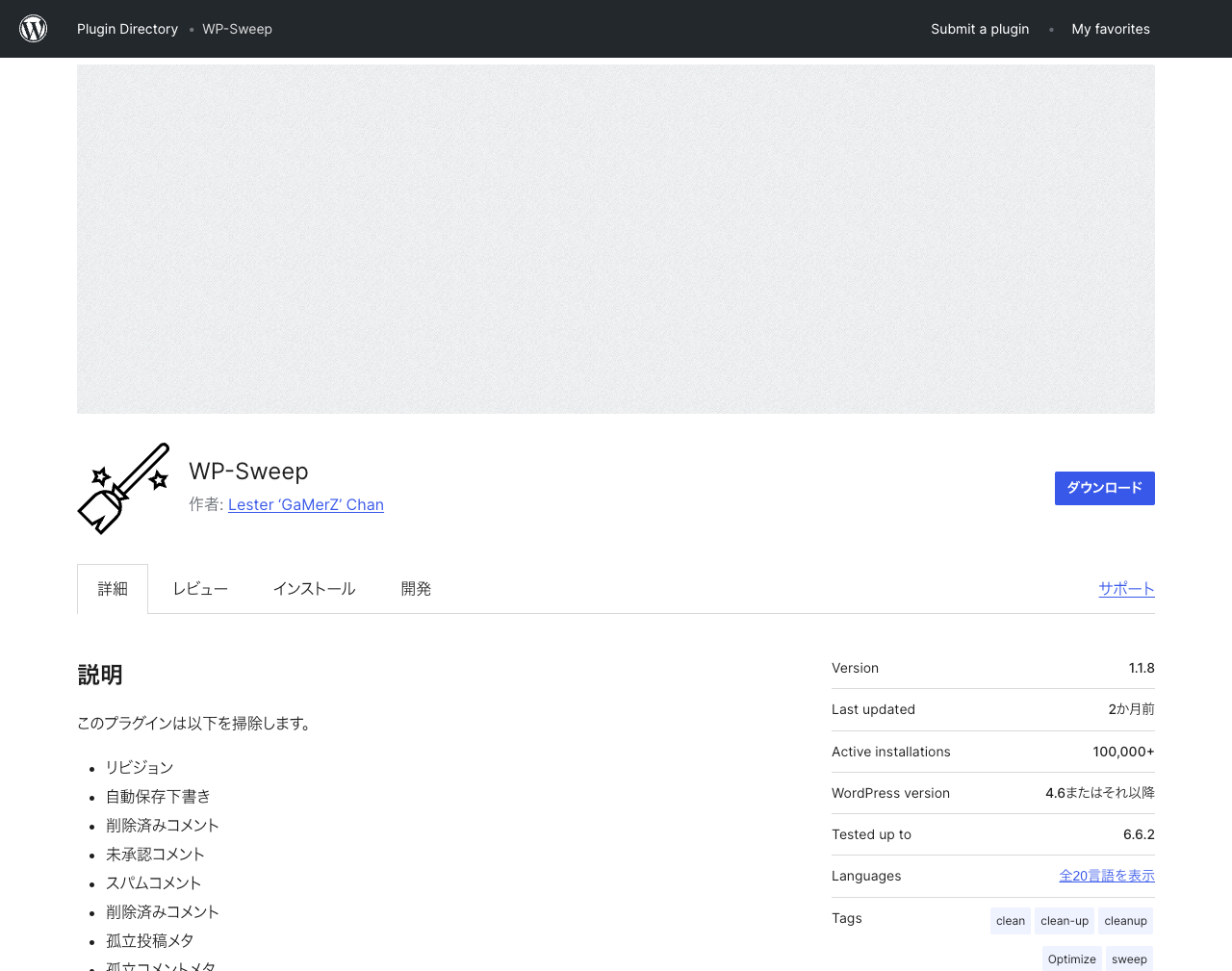Click the clean-up tag
1232x971 pixels.
(x=1065, y=921)
